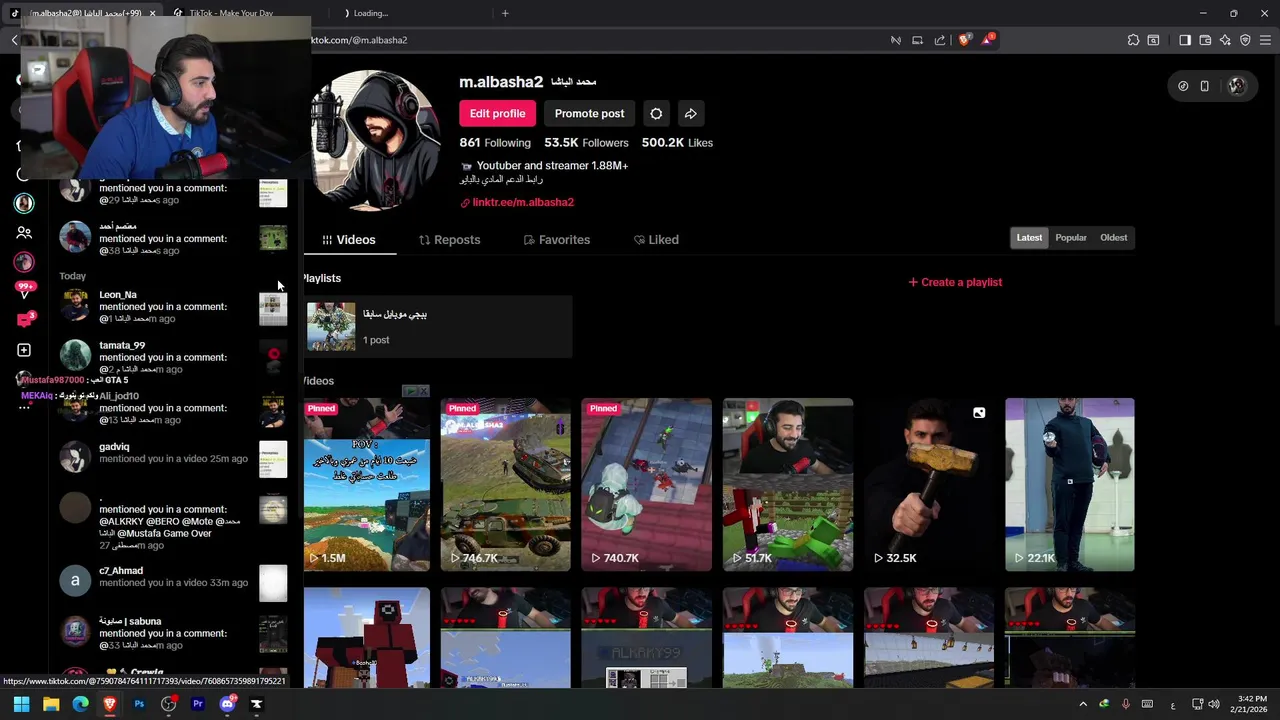Image resolution: width=1280 pixels, height=720 pixels.
Task: Click Brave Rewards triangle icon
Action: point(988,40)
